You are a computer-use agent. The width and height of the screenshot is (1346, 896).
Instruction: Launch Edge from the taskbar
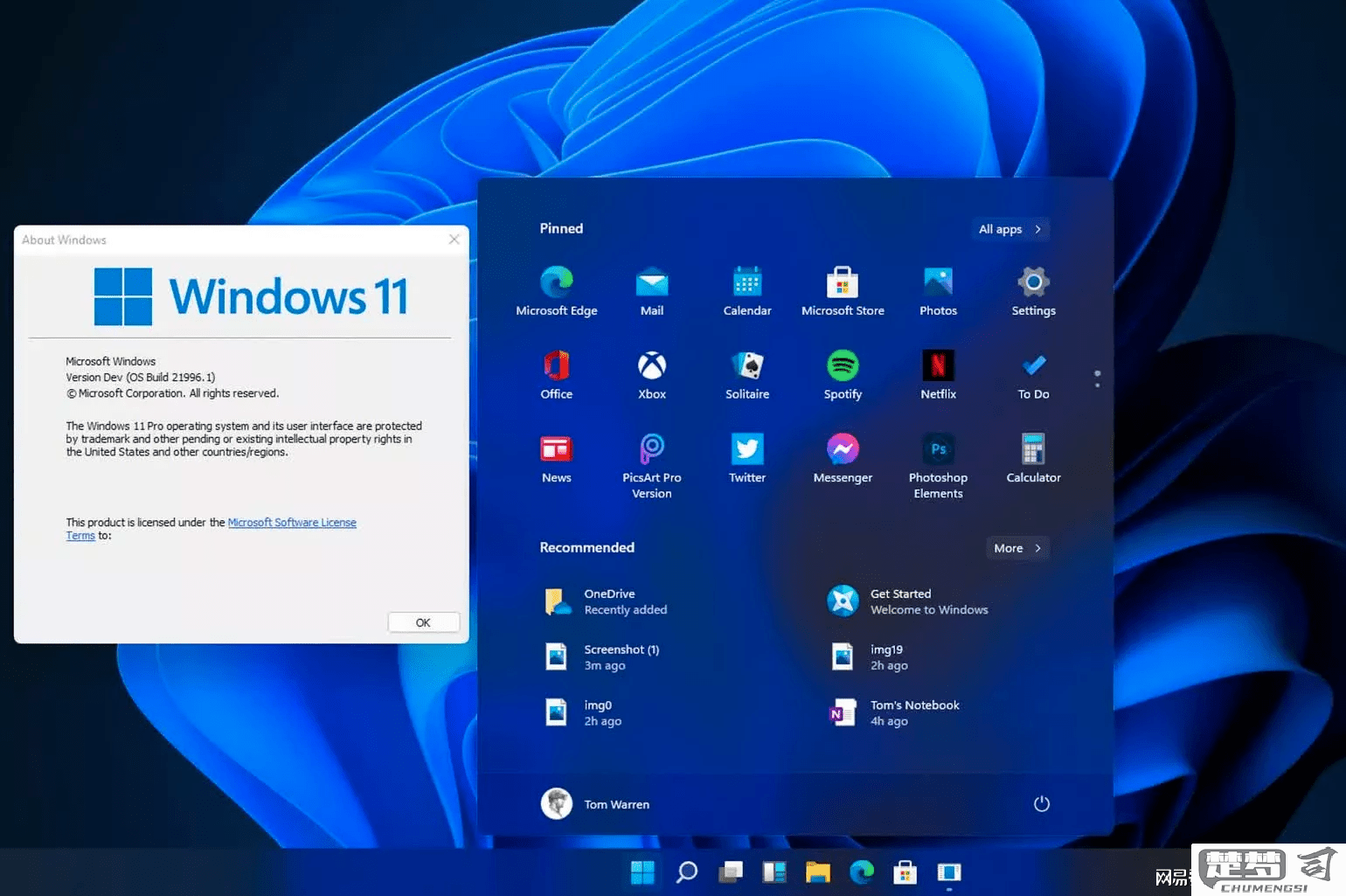point(862,872)
